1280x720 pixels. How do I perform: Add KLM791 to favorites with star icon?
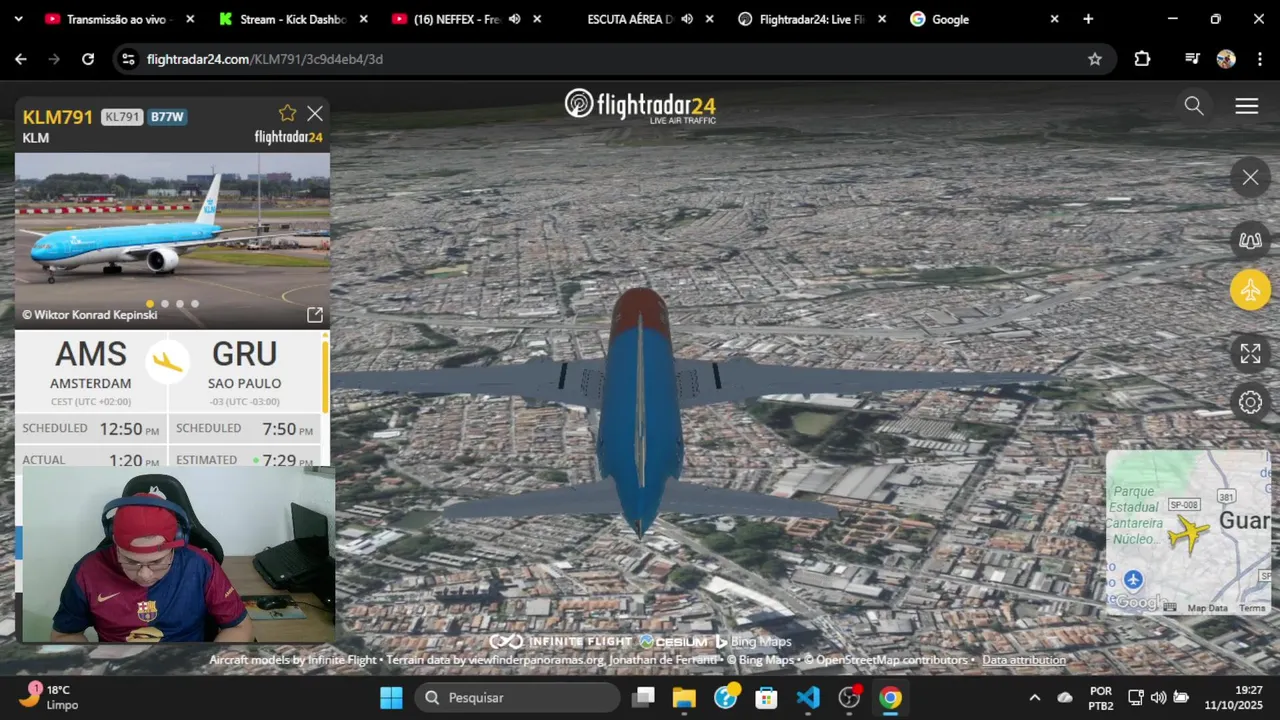point(287,113)
